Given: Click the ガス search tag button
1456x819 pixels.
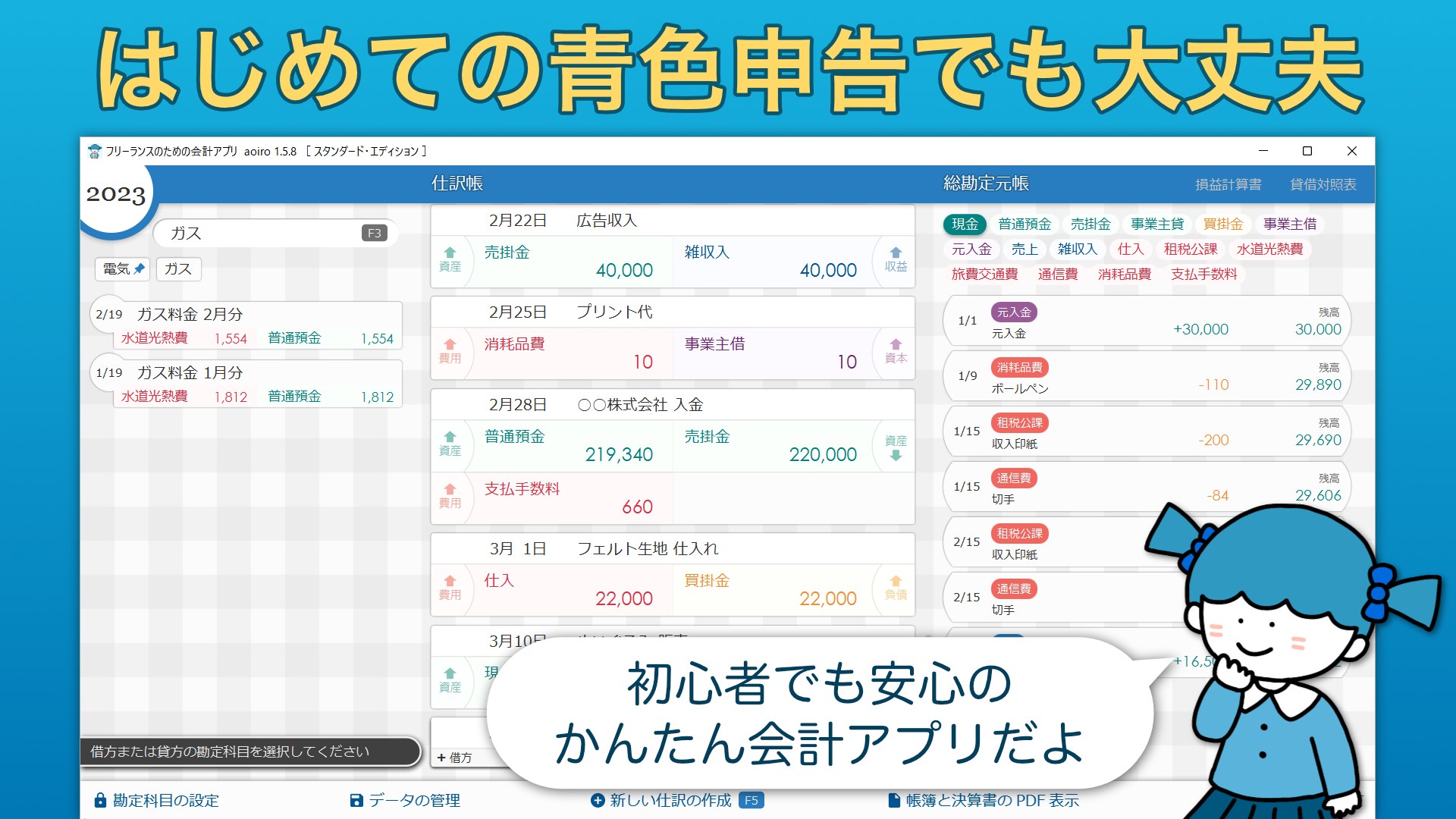Looking at the screenshot, I should pos(178,268).
